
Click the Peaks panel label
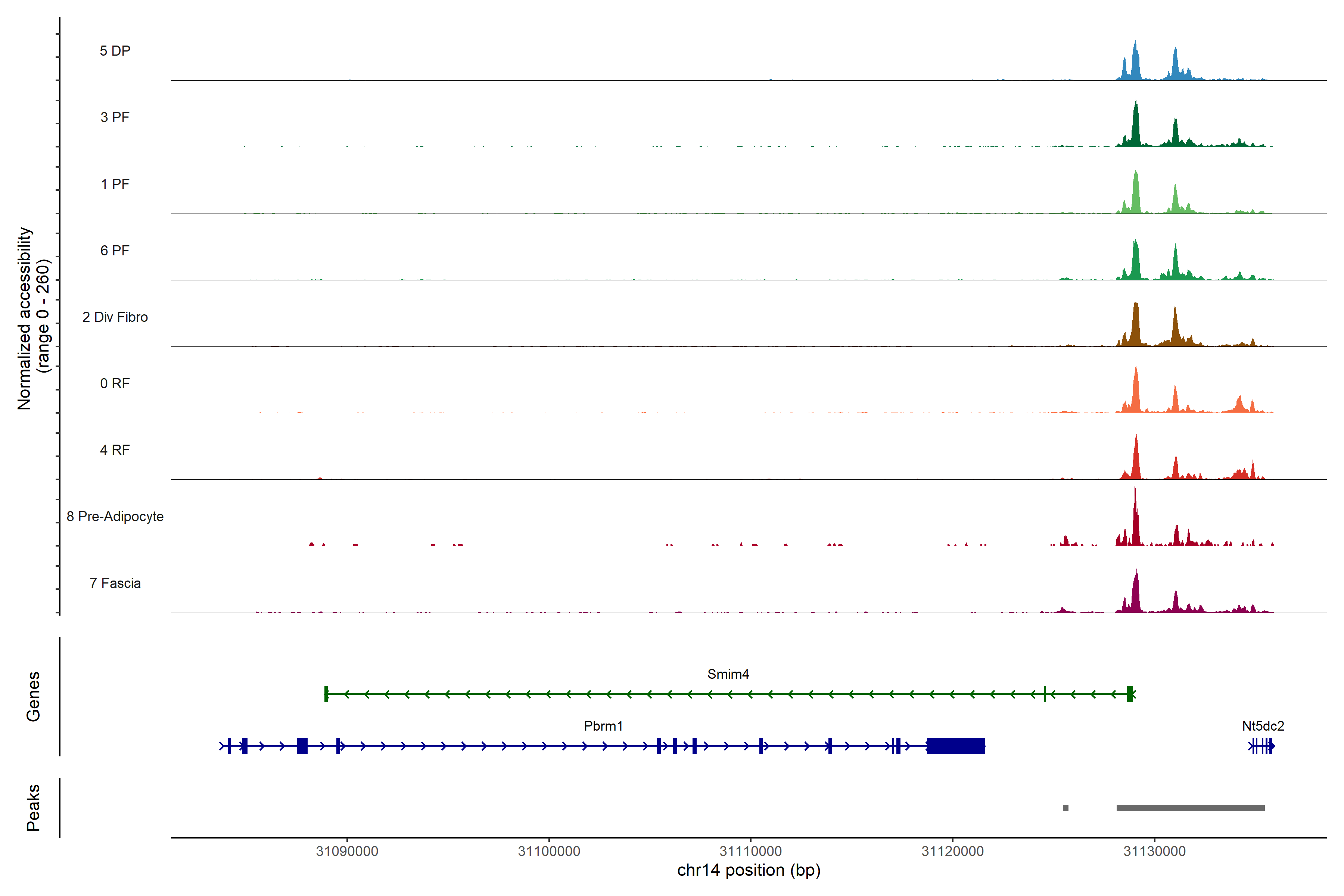33,808
